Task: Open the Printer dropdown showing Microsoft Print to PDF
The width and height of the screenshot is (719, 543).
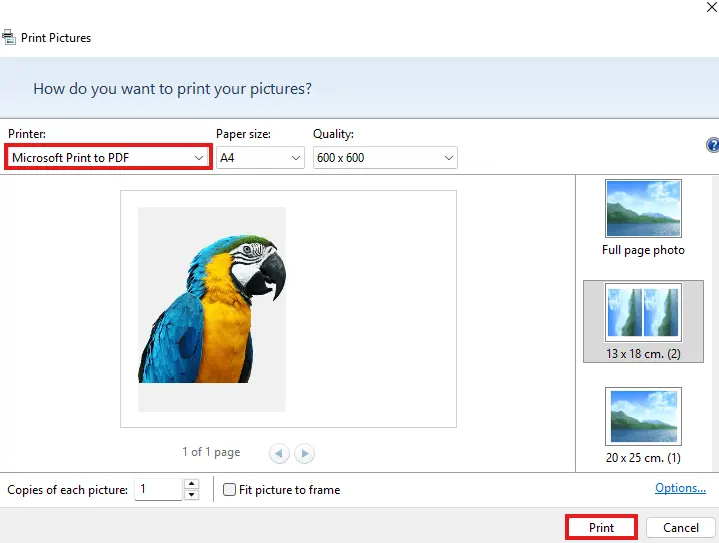Action: pos(108,157)
